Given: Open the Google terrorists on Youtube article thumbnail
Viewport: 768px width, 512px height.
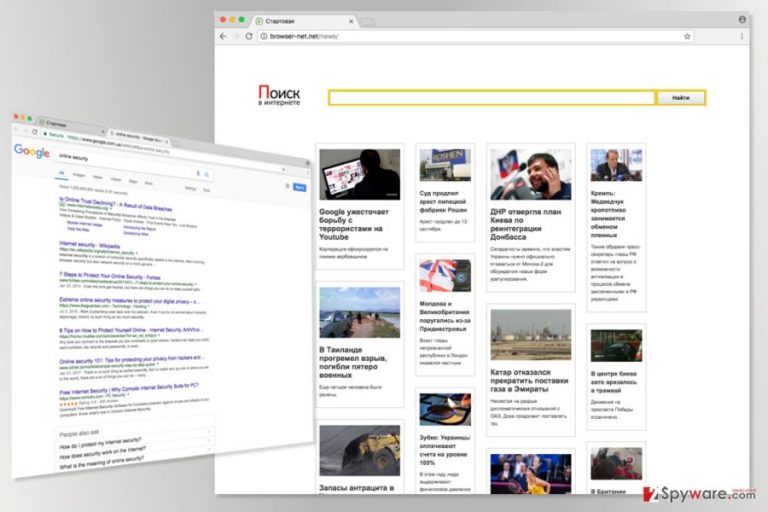Looking at the screenshot, I should [360, 174].
